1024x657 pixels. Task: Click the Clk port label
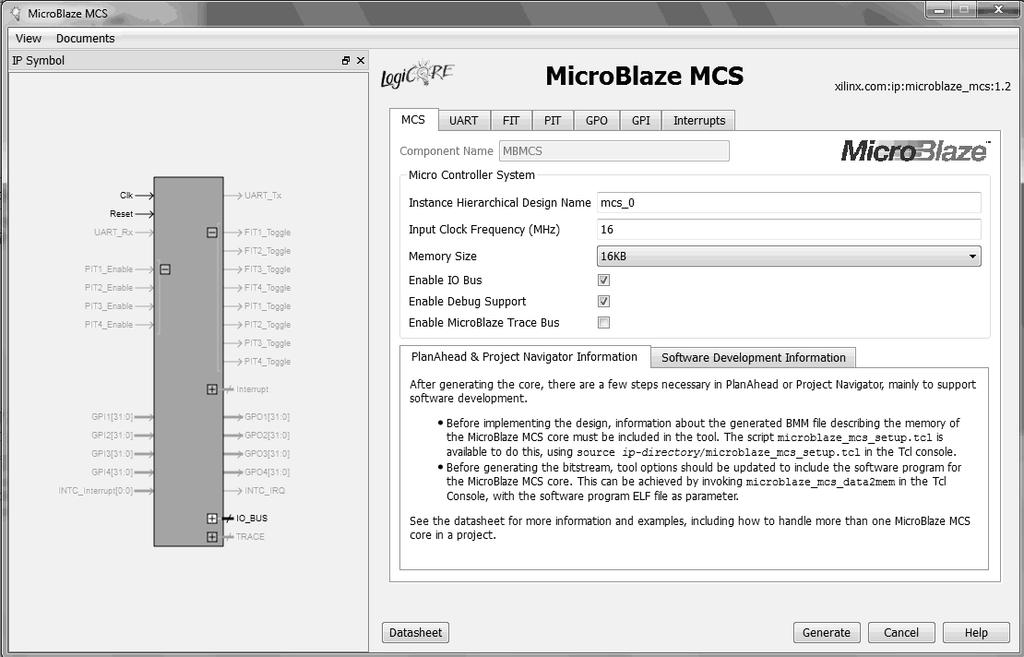[x=126, y=195]
